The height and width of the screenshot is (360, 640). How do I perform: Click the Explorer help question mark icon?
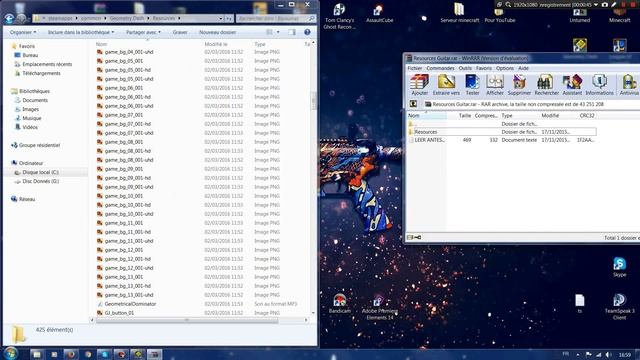tap(307, 32)
